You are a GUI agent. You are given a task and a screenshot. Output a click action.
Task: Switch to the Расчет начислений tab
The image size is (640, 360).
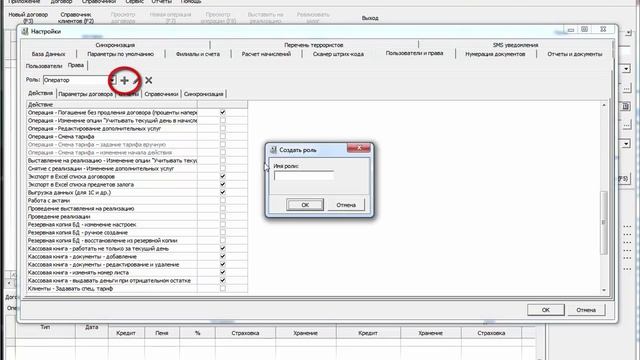(266, 54)
